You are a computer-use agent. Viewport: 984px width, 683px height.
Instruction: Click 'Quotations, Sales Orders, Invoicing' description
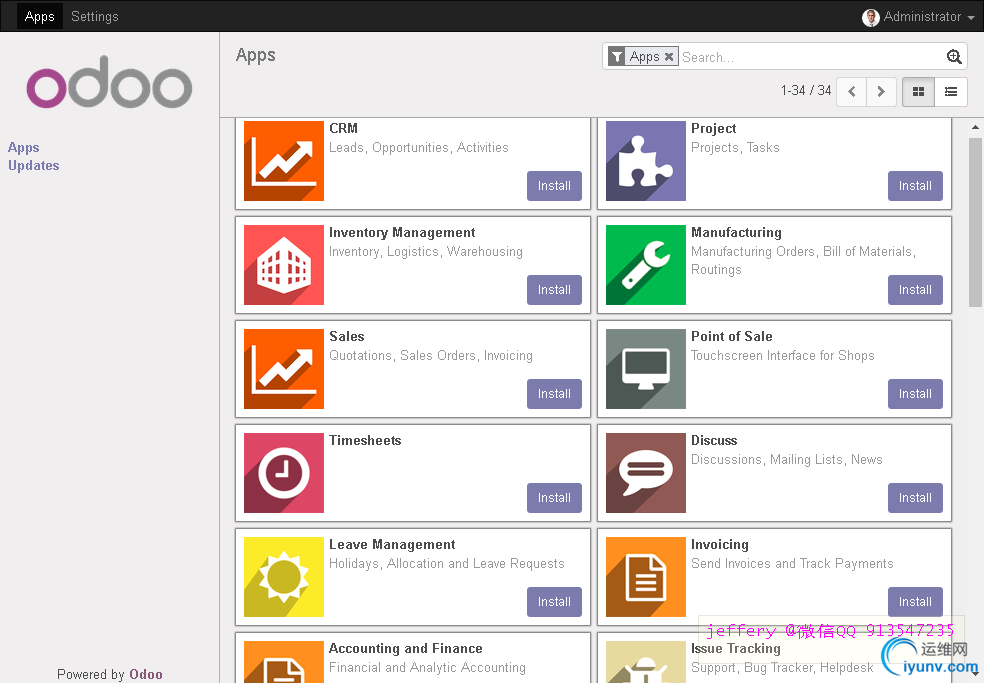click(430, 355)
